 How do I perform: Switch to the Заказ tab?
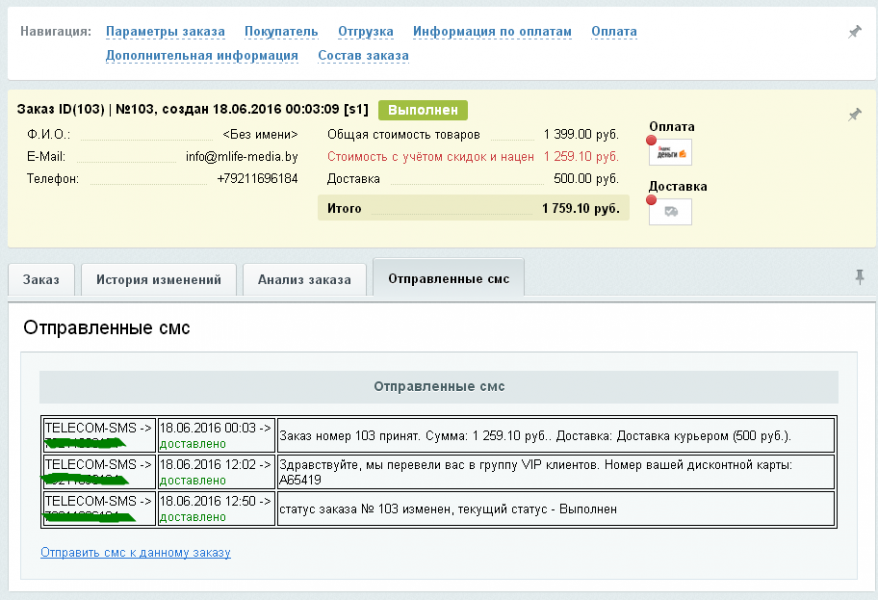41,280
